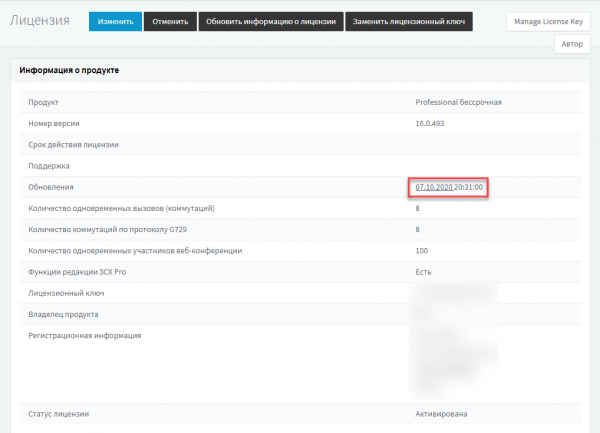Click the "Информация о продукте" section header
Screen dimensions: 600x433
70,71
